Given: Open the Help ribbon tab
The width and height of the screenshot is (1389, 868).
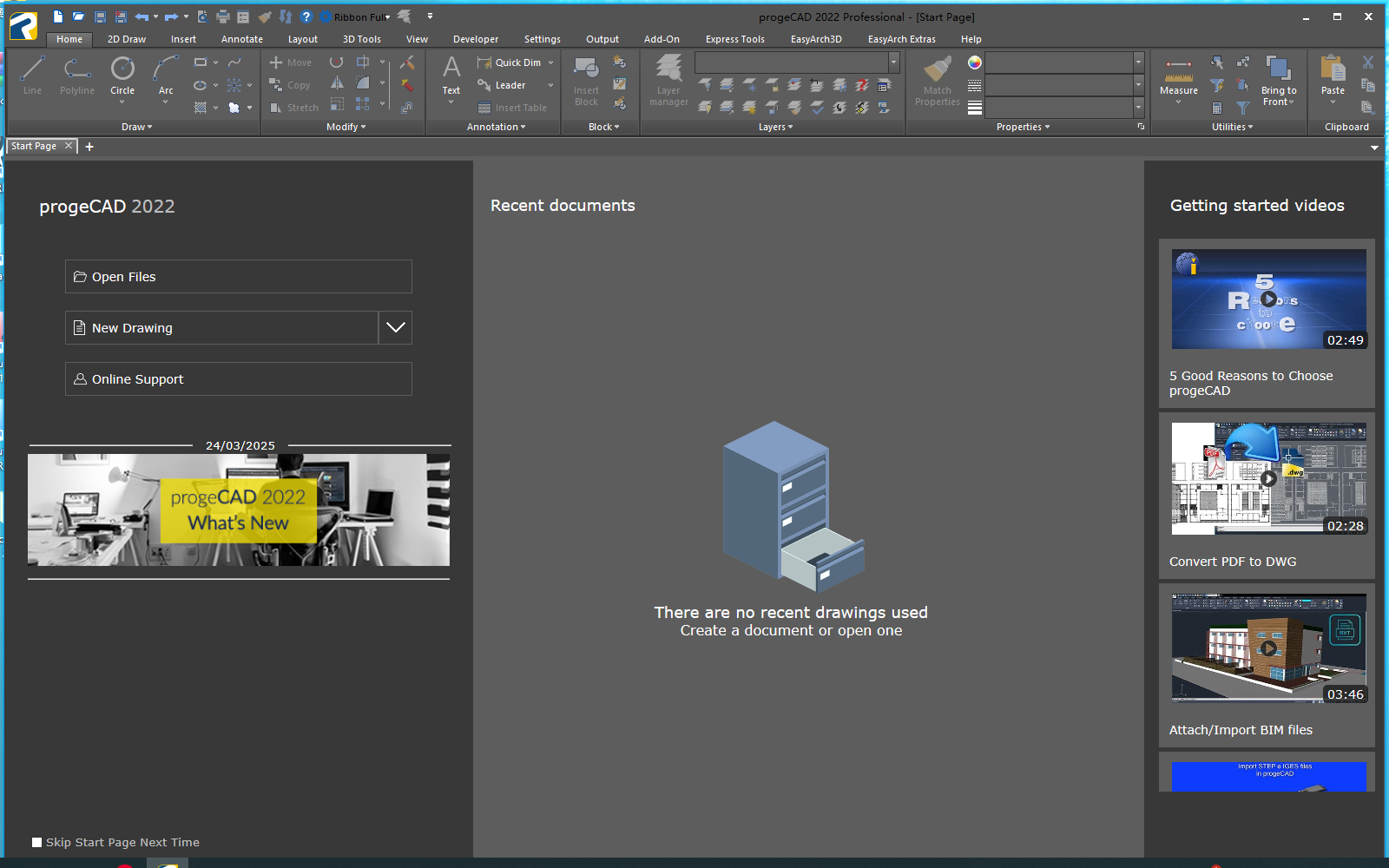Looking at the screenshot, I should (x=971, y=39).
